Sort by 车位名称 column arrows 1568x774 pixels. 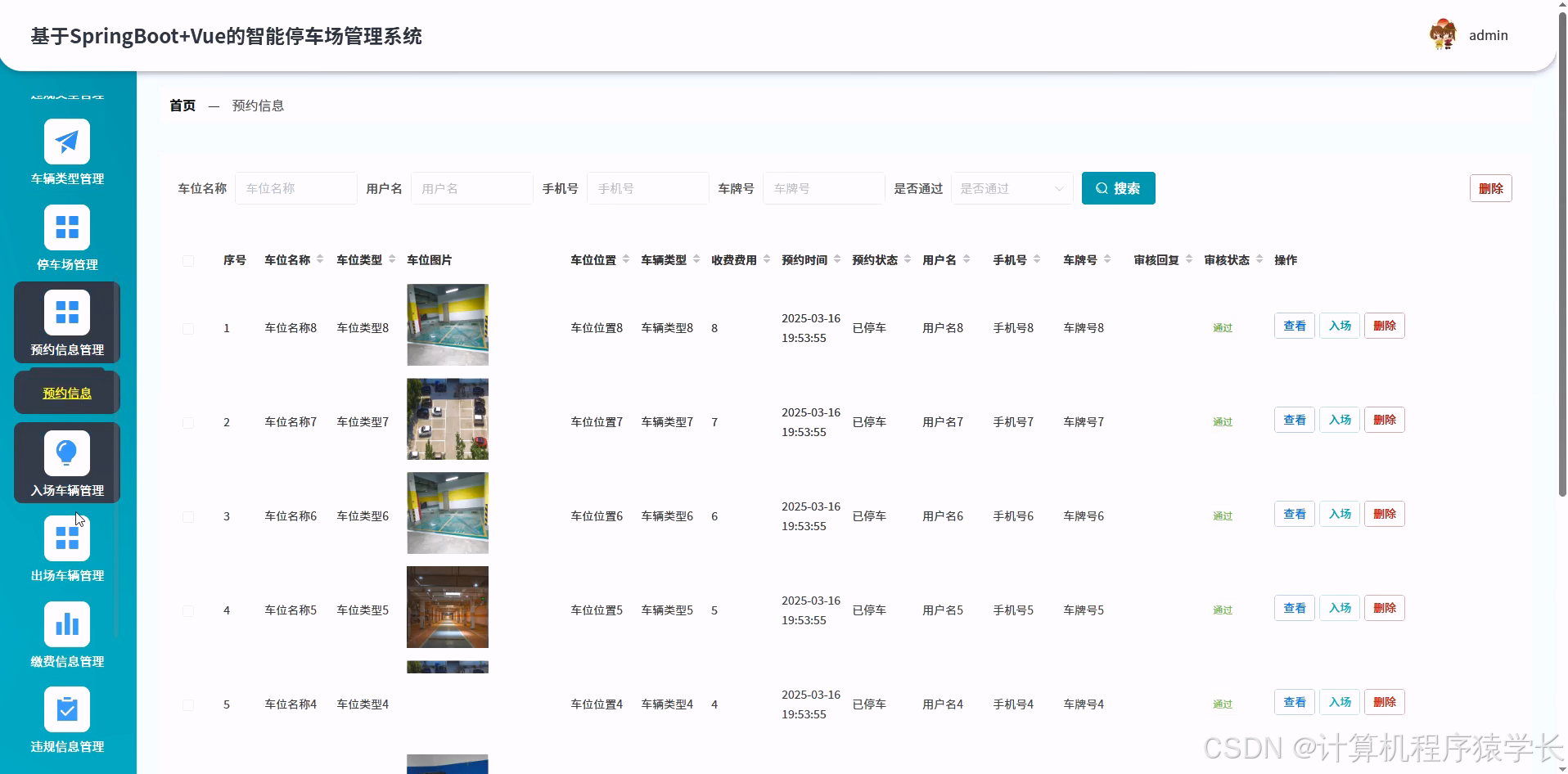[x=320, y=259]
